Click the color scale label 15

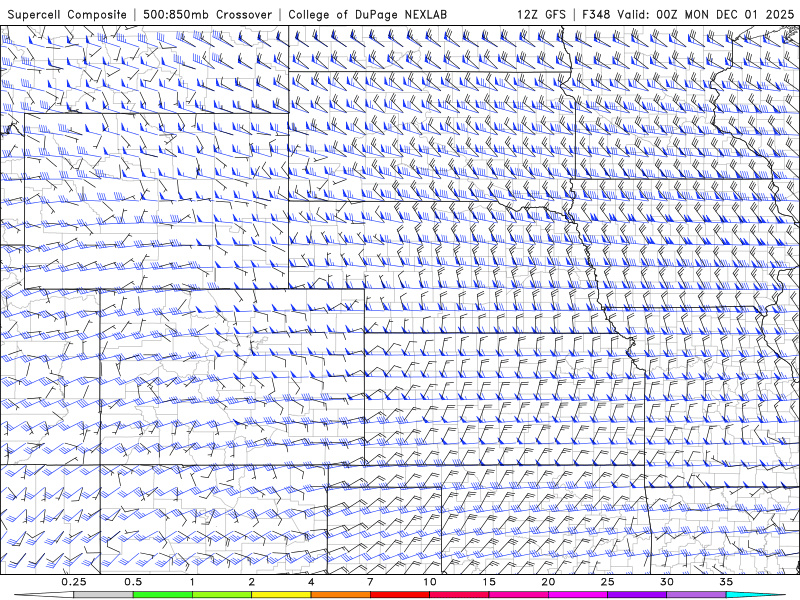(x=489, y=582)
